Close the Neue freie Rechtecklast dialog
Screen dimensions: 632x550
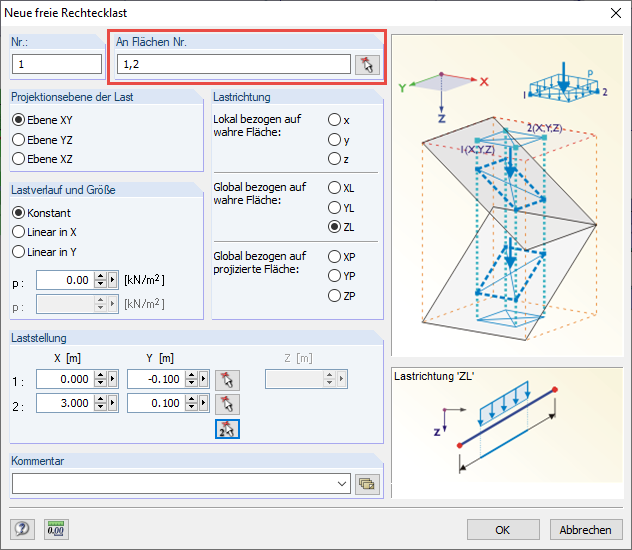[615, 13]
